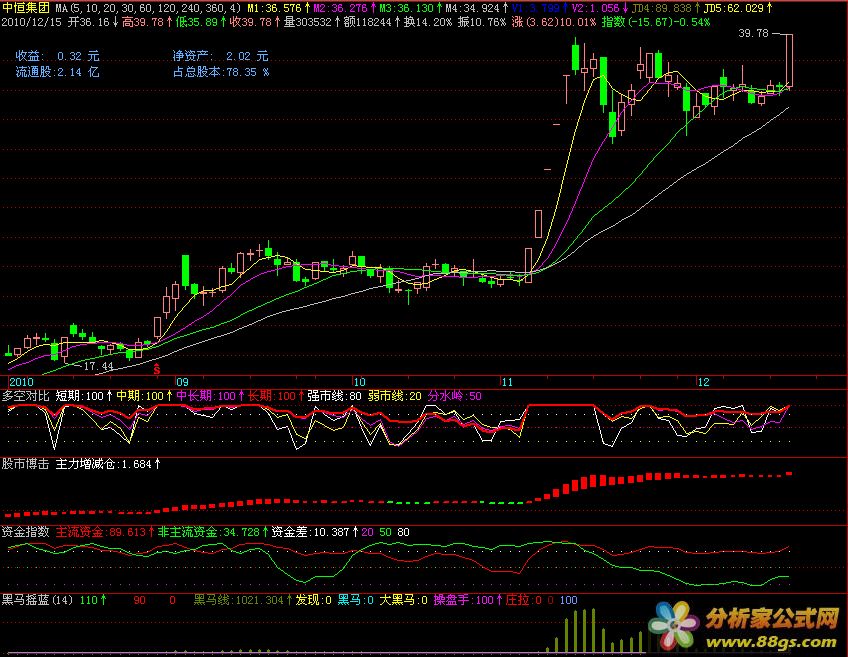Click the 11 month marker on time axis

pos(507,382)
